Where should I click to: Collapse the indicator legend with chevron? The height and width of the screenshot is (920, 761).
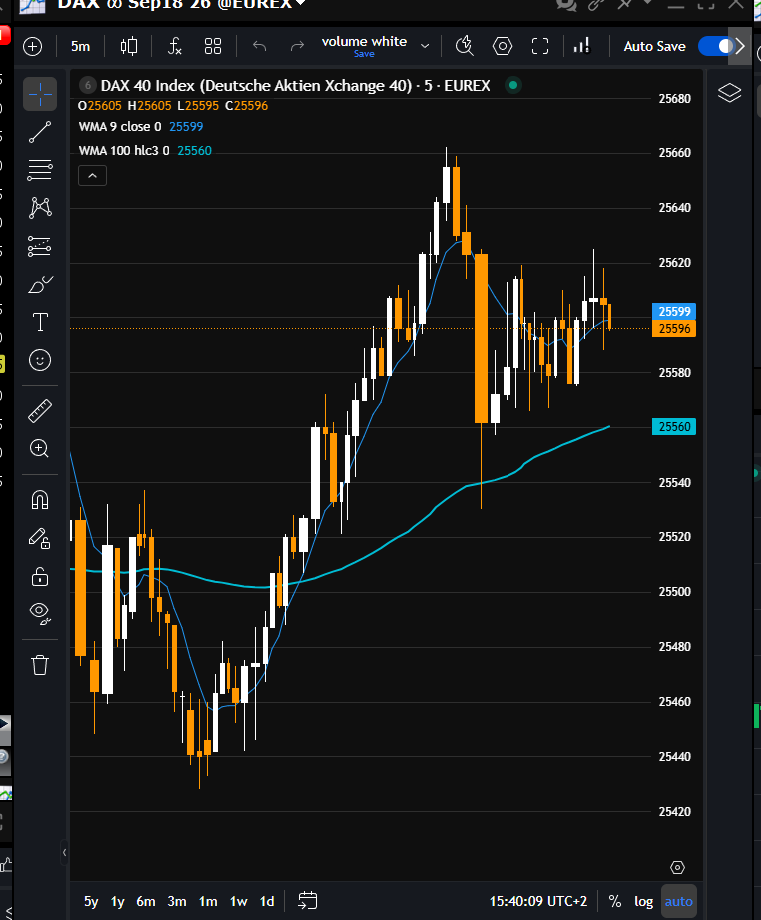coord(93,175)
